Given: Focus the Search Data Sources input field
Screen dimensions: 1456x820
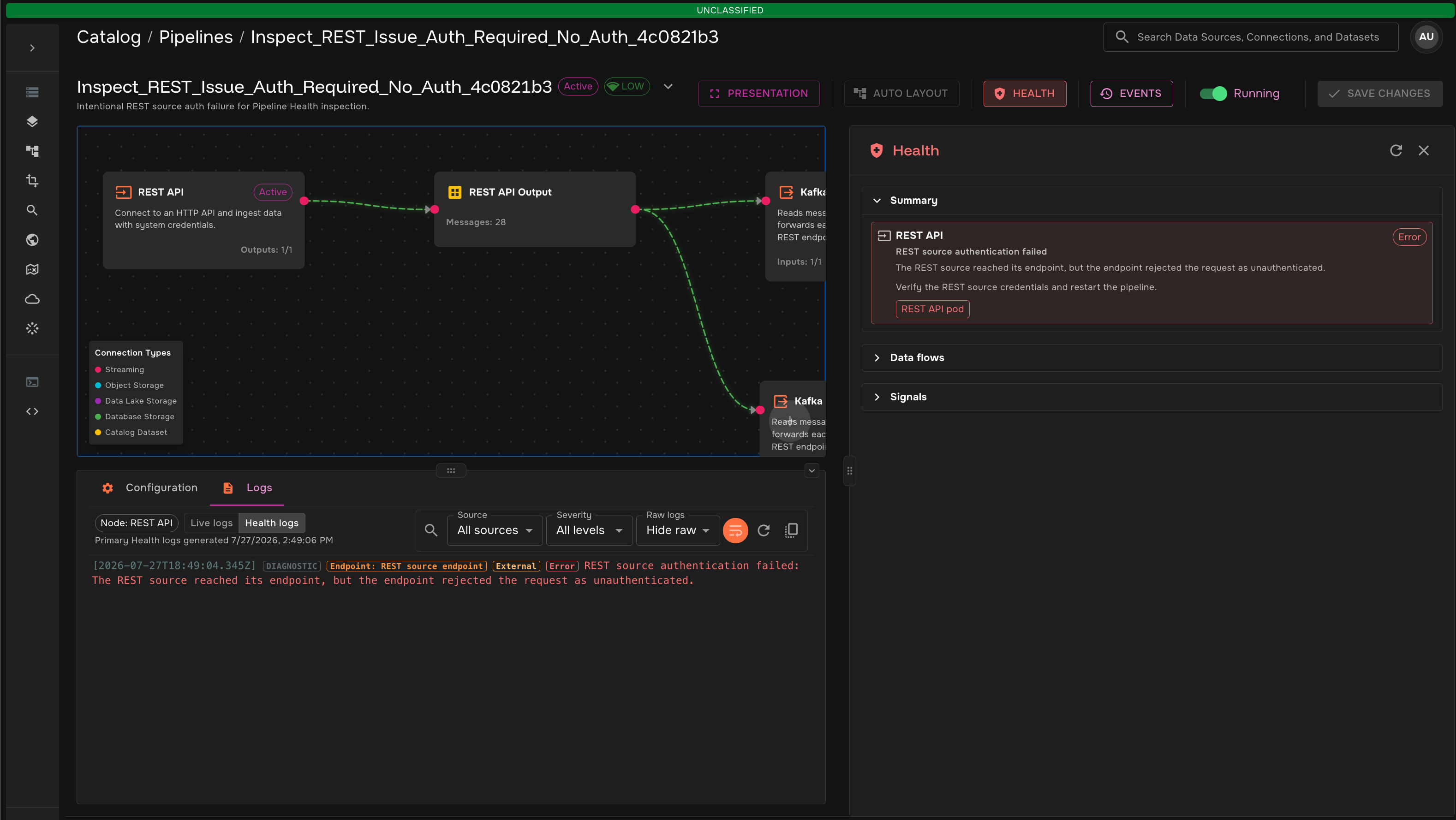Looking at the screenshot, I should pos(1250,37).
